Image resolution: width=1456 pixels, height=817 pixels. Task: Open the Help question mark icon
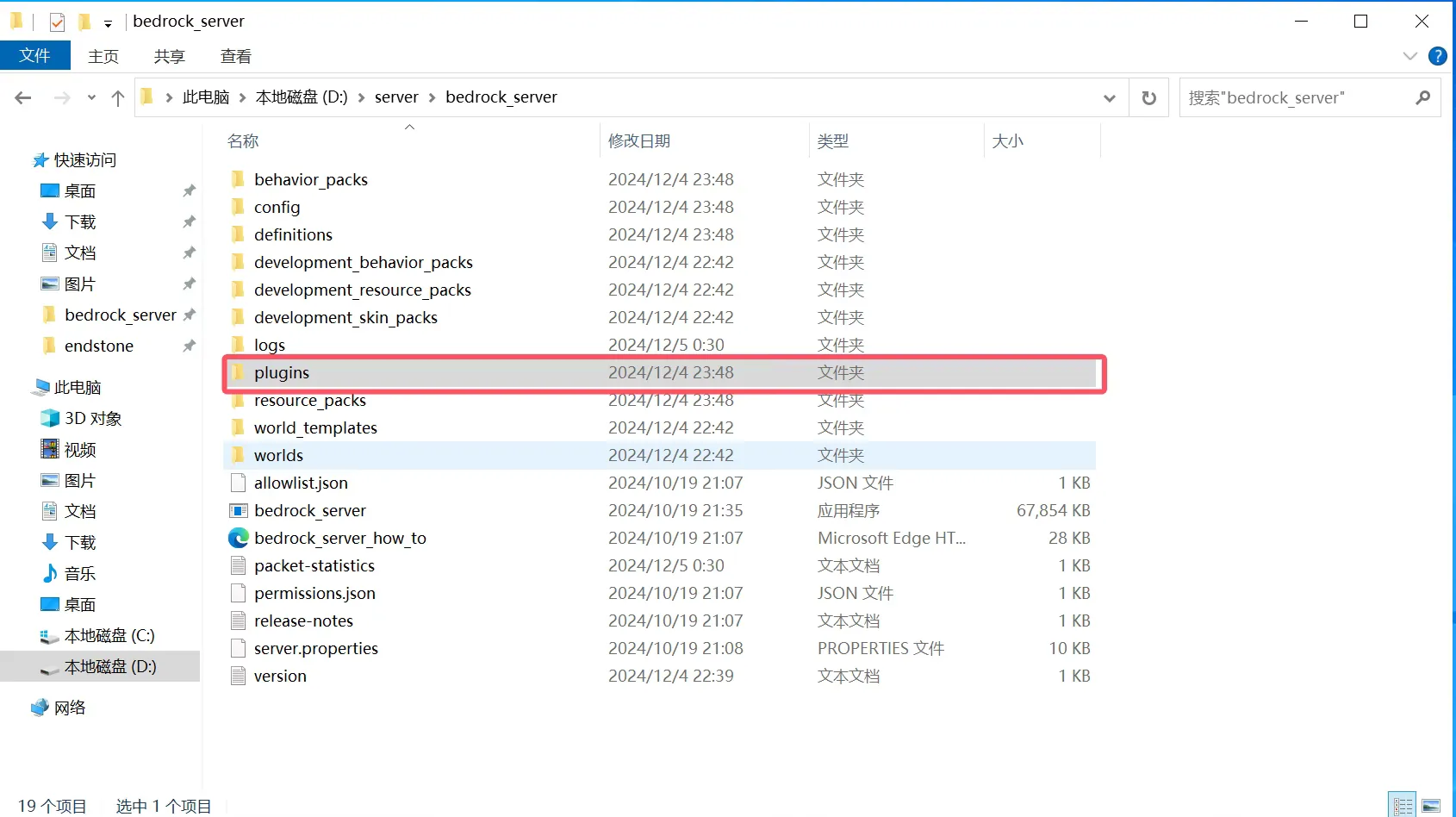pos(1437,56)
